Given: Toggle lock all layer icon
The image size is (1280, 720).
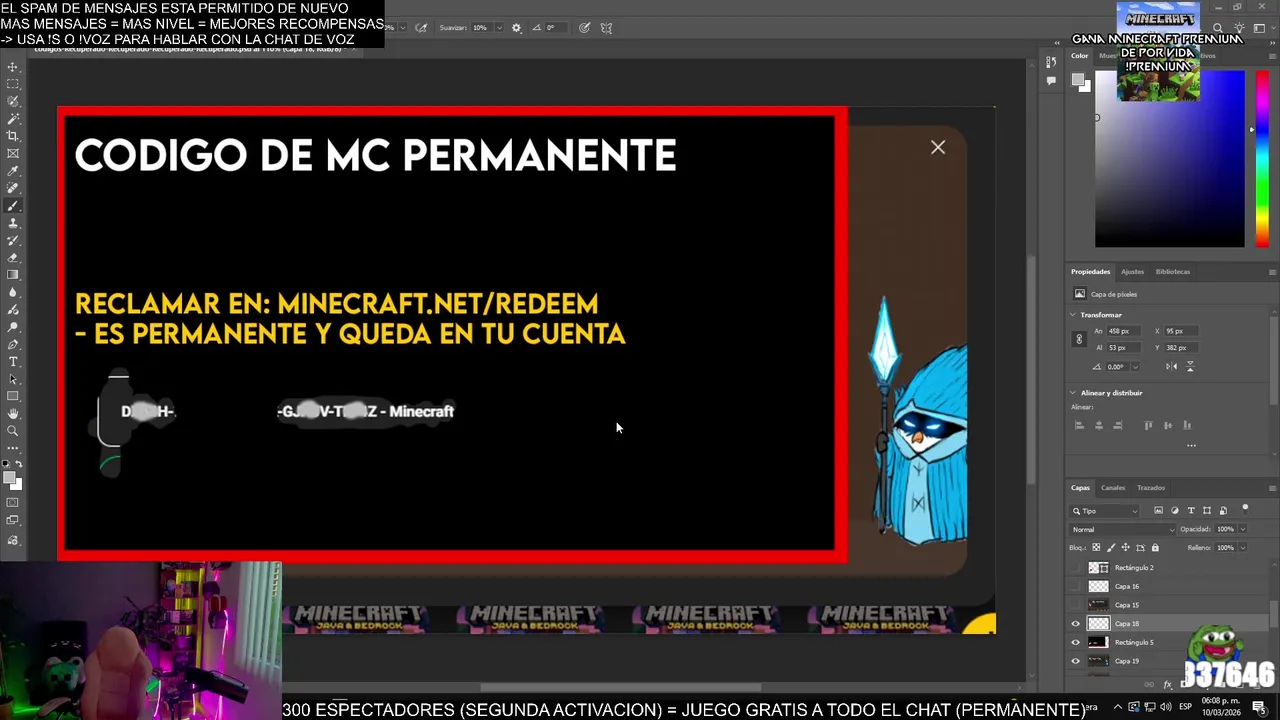Looking at the screenshot, I should (x=1155, y=548).
